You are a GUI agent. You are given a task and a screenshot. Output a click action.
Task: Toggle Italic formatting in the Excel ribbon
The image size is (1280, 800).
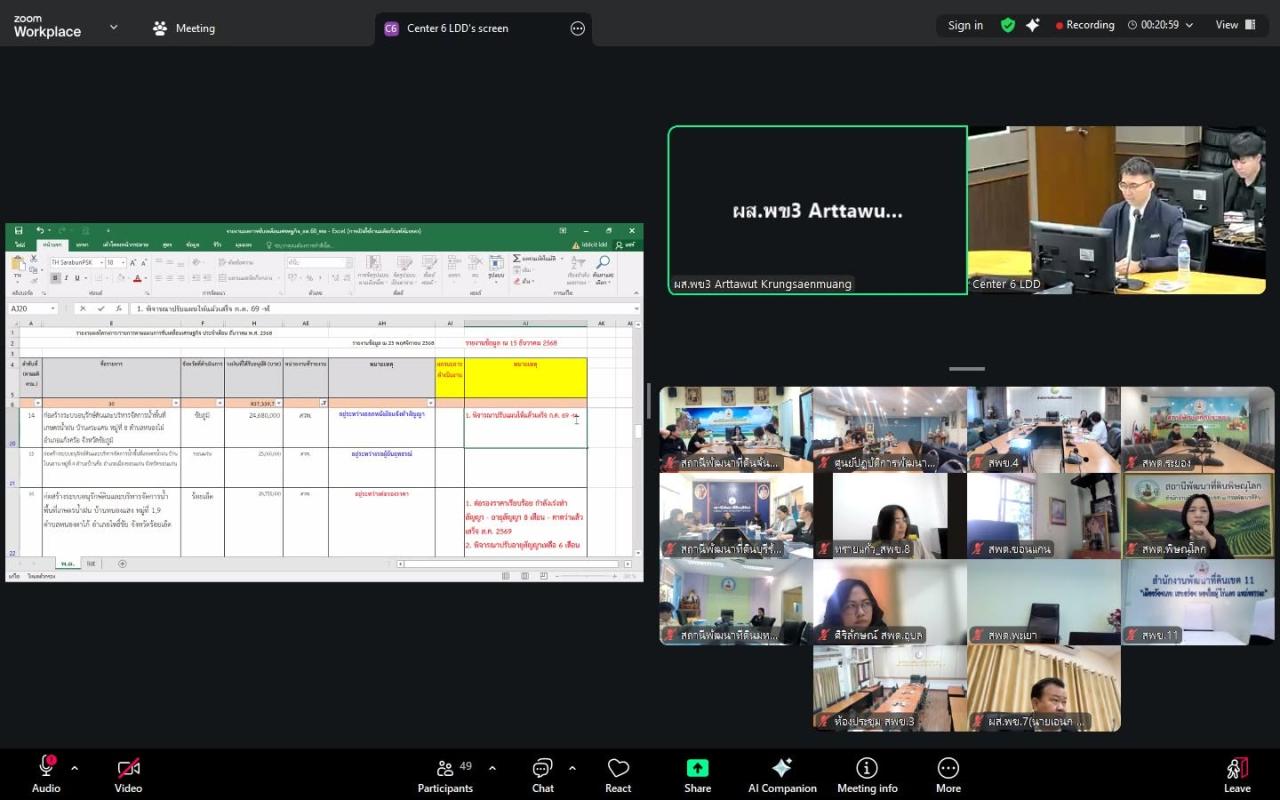(66, 278)
